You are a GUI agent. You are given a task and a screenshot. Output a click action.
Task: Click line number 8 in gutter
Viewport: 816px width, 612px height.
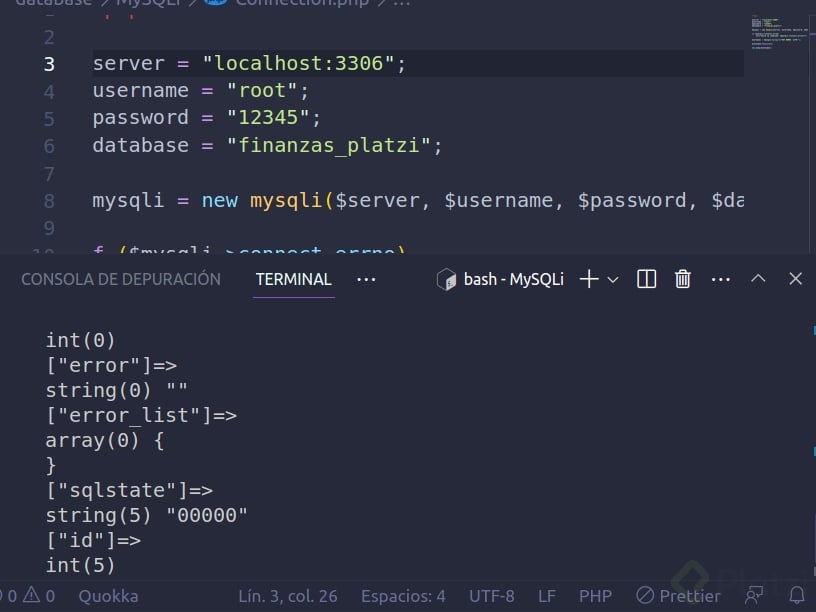(x=49, y=201)
